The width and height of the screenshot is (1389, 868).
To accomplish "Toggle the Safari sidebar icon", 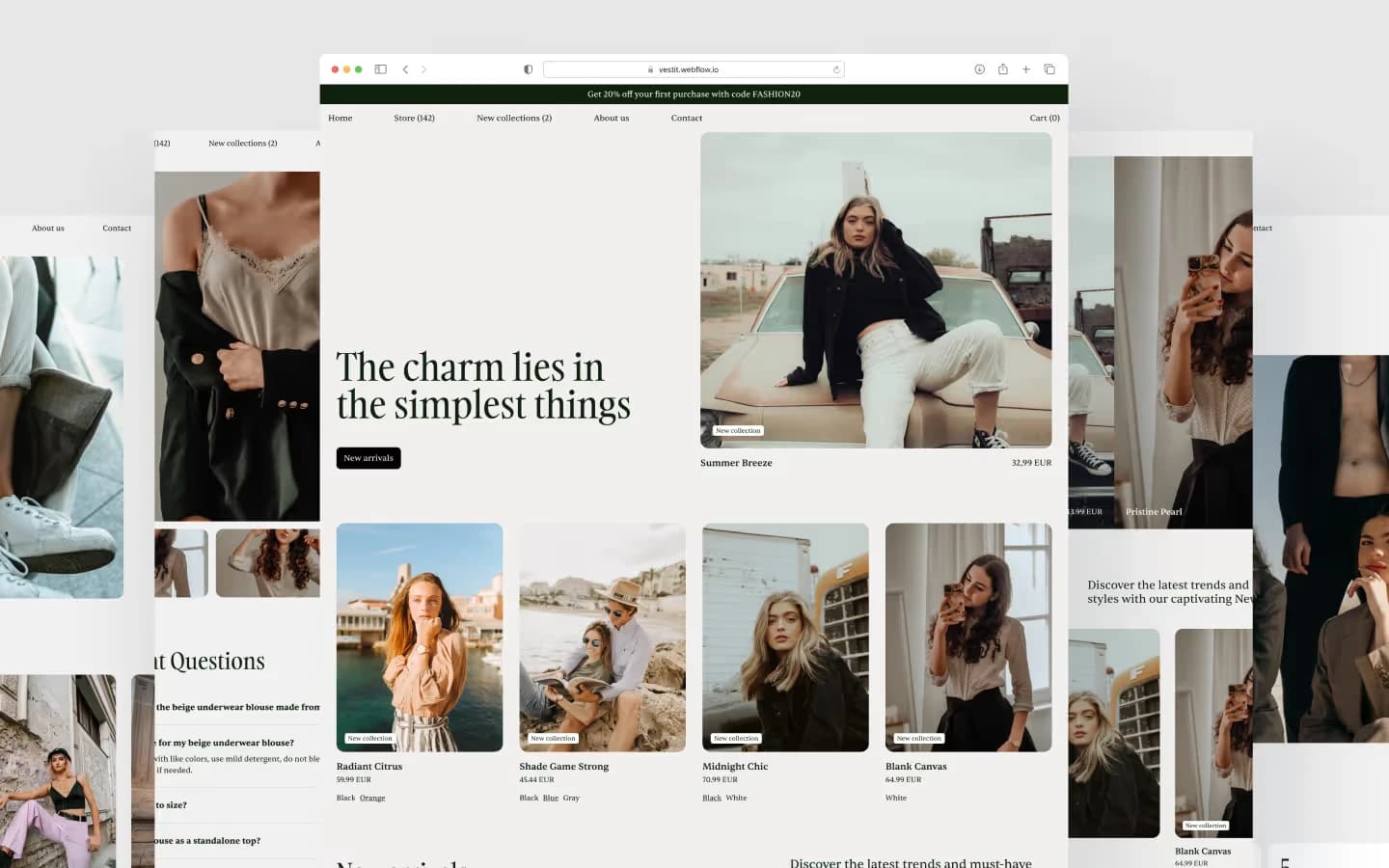I will 381,69.
